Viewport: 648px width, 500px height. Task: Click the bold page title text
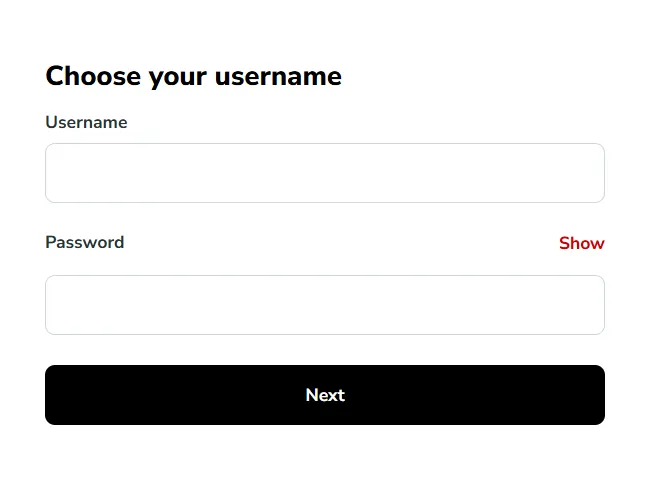[193, 76]
